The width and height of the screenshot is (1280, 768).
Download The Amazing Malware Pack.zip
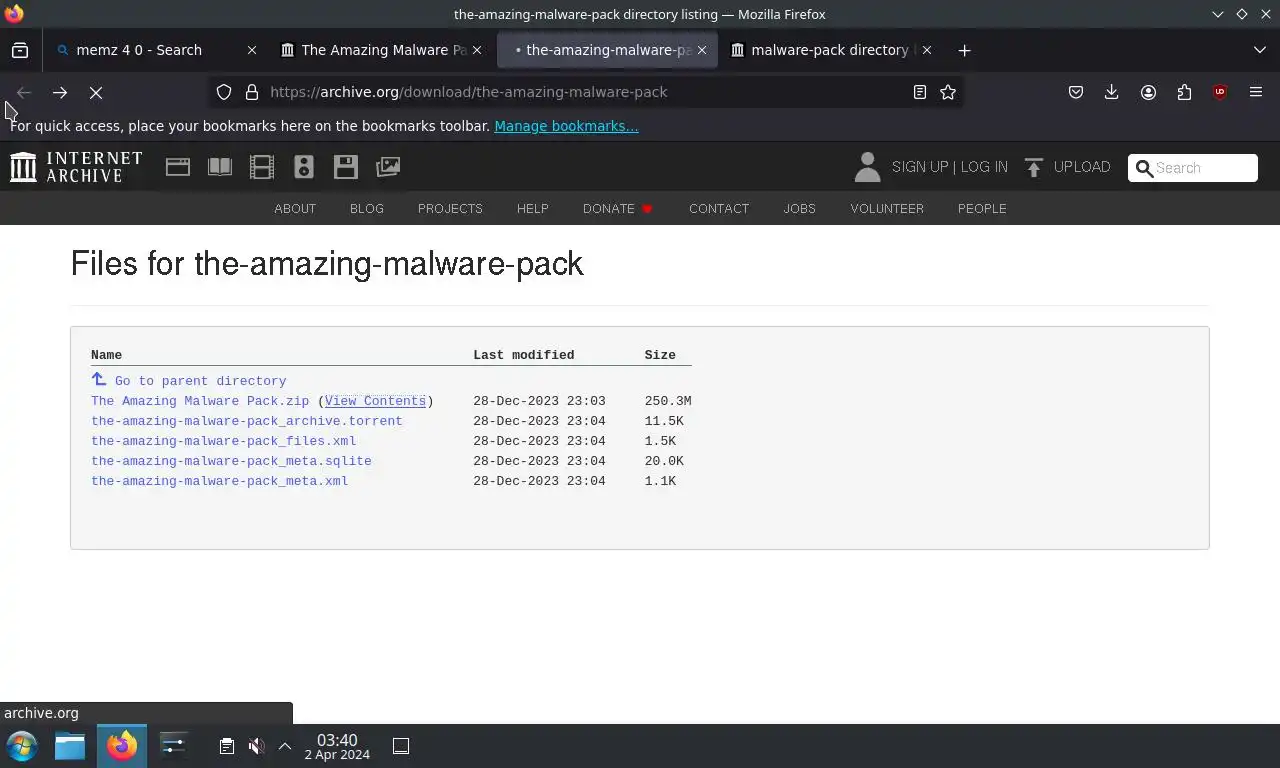tap(200, 401)
